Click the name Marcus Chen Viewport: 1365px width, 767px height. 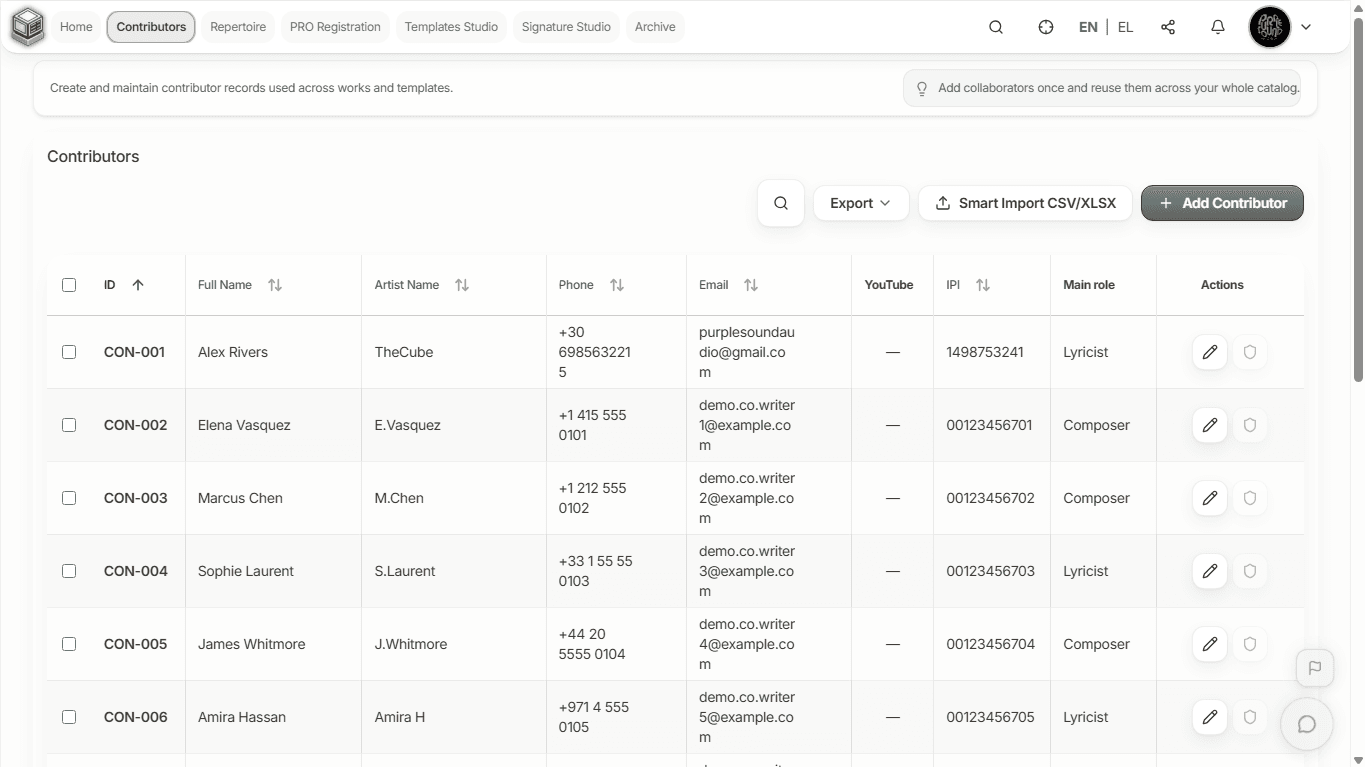(240, 498)
